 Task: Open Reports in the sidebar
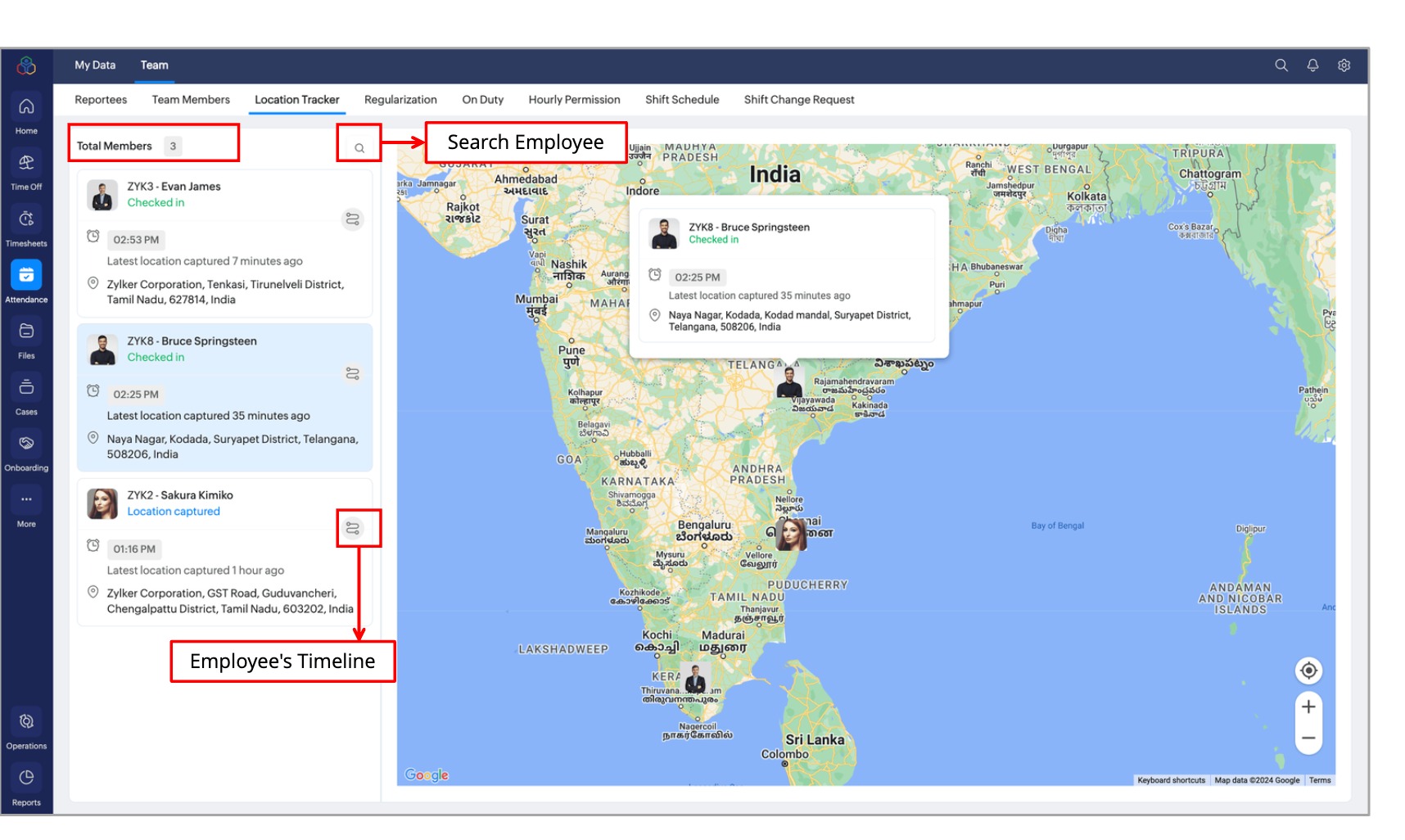tap(26, 778)
